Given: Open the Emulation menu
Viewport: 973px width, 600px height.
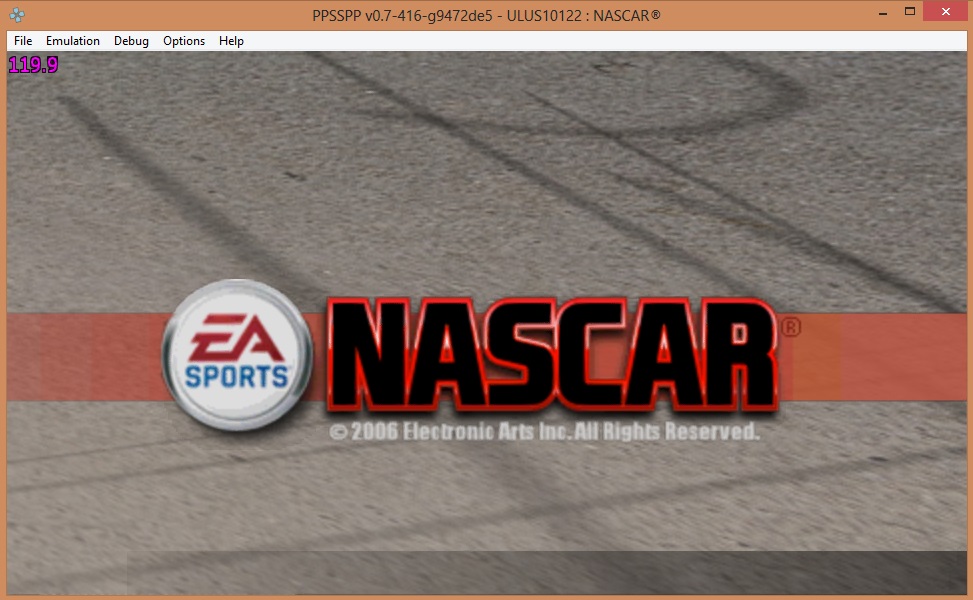Looking at the screenshot, I should point(73,41).
